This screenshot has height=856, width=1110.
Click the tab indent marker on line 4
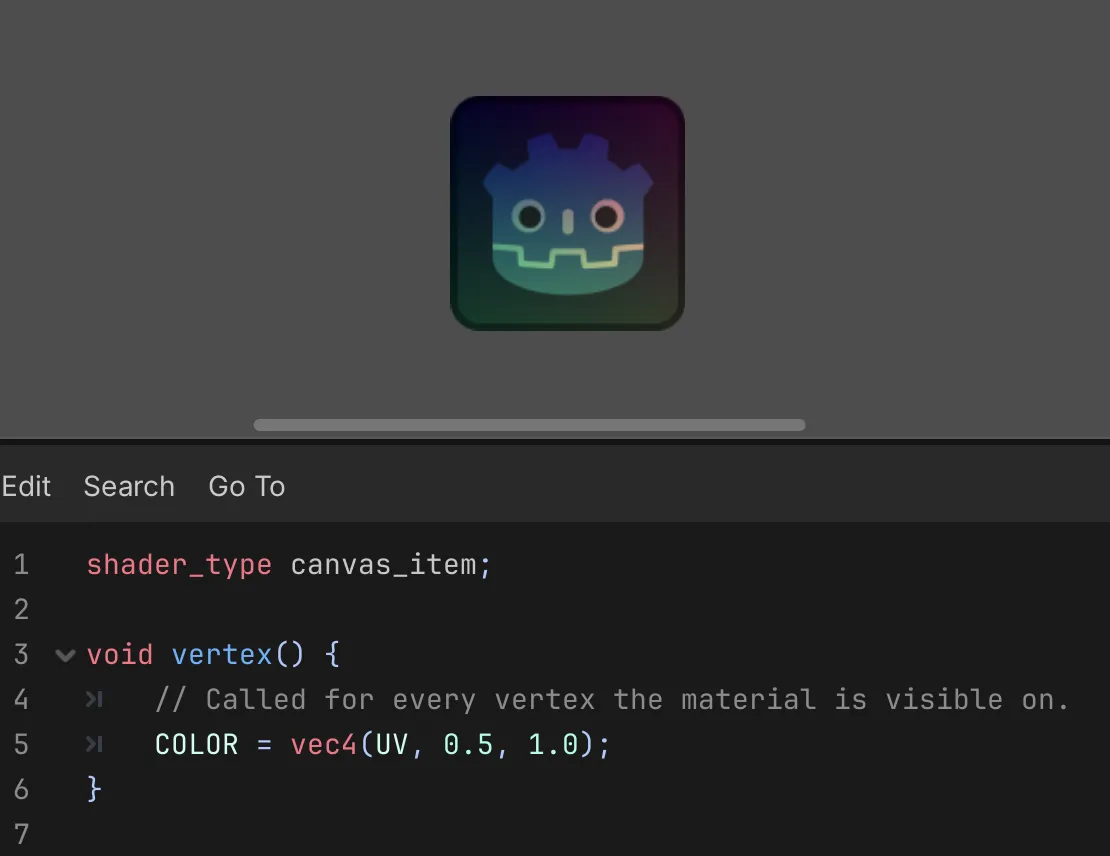94,700
